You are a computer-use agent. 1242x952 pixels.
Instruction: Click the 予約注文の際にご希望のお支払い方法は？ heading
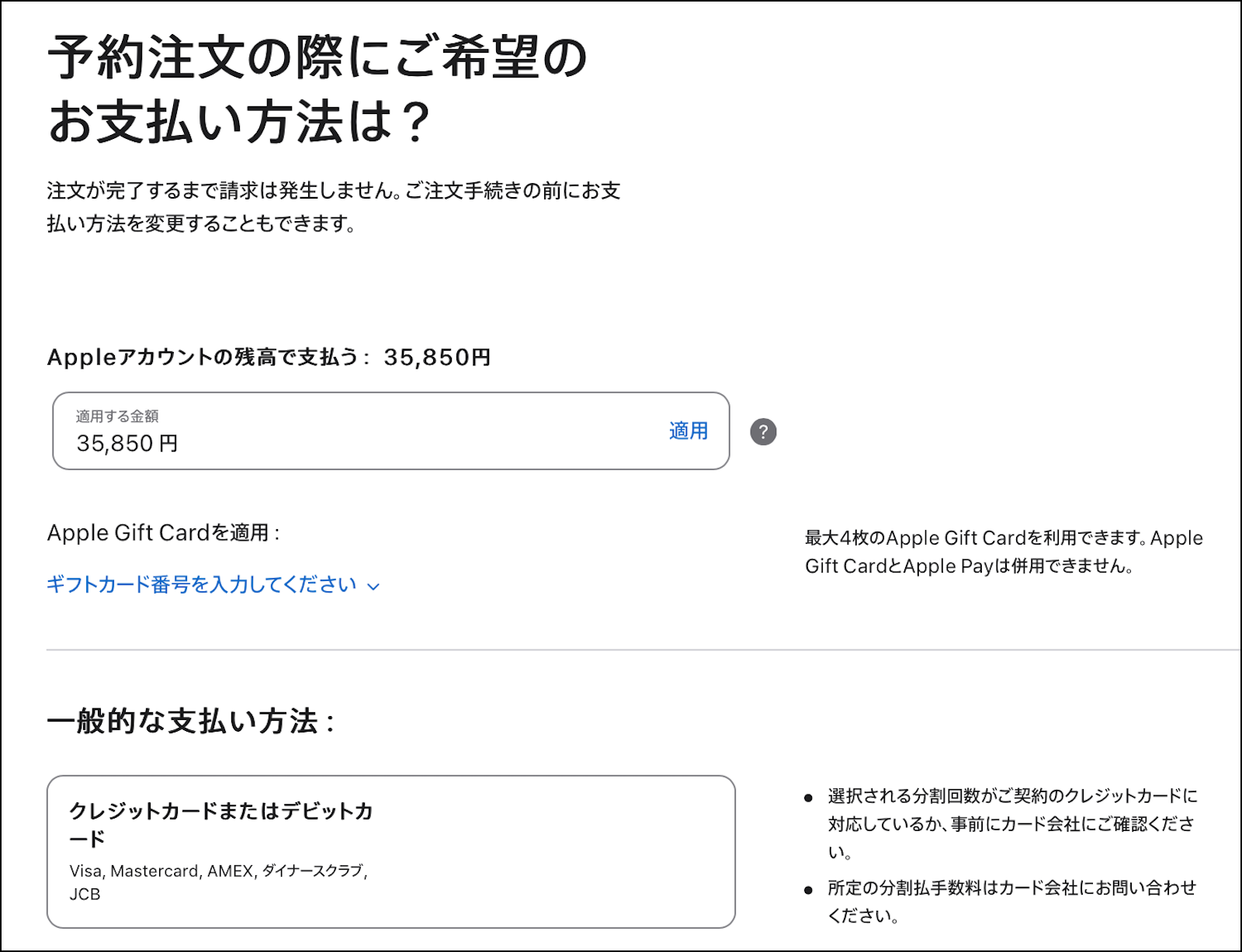pyautogui.click(x=317, y=89)
